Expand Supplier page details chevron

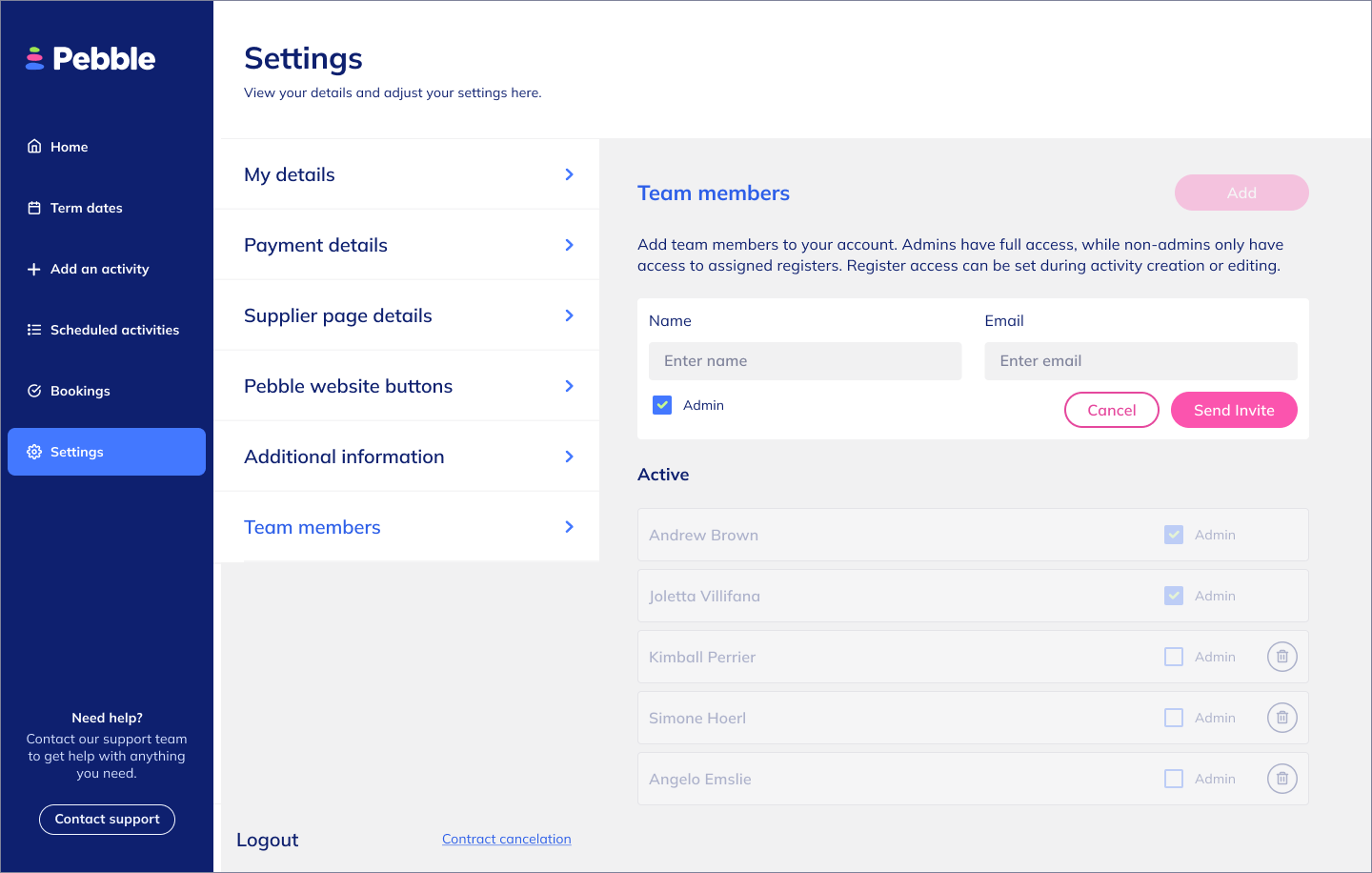point(569,315)
